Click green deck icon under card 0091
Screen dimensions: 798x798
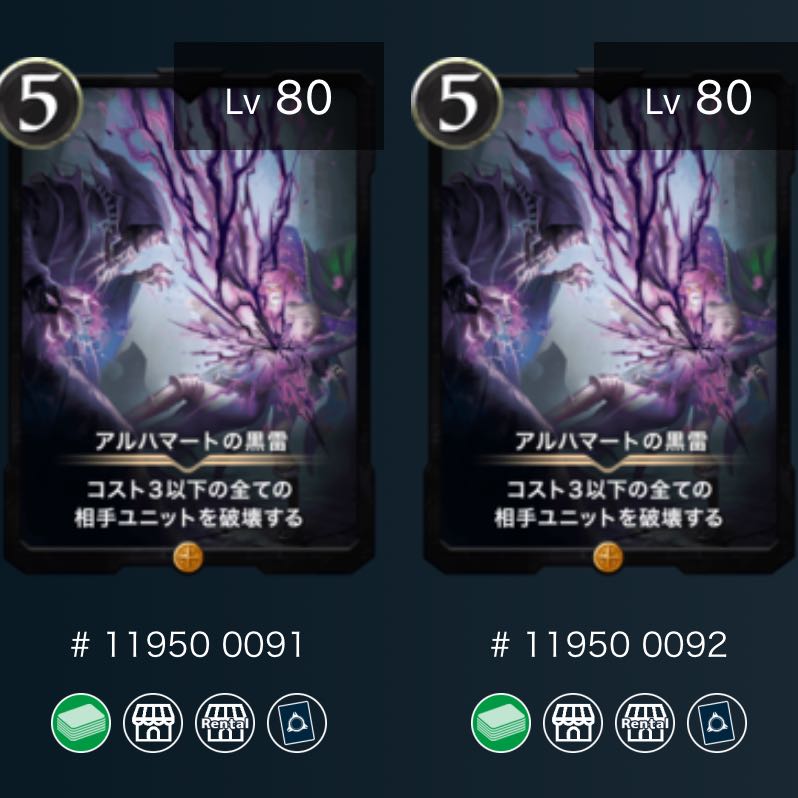pos(81,723)
